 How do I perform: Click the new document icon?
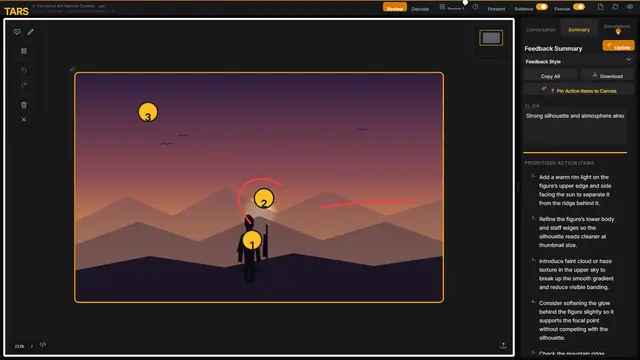coord(600,7)
